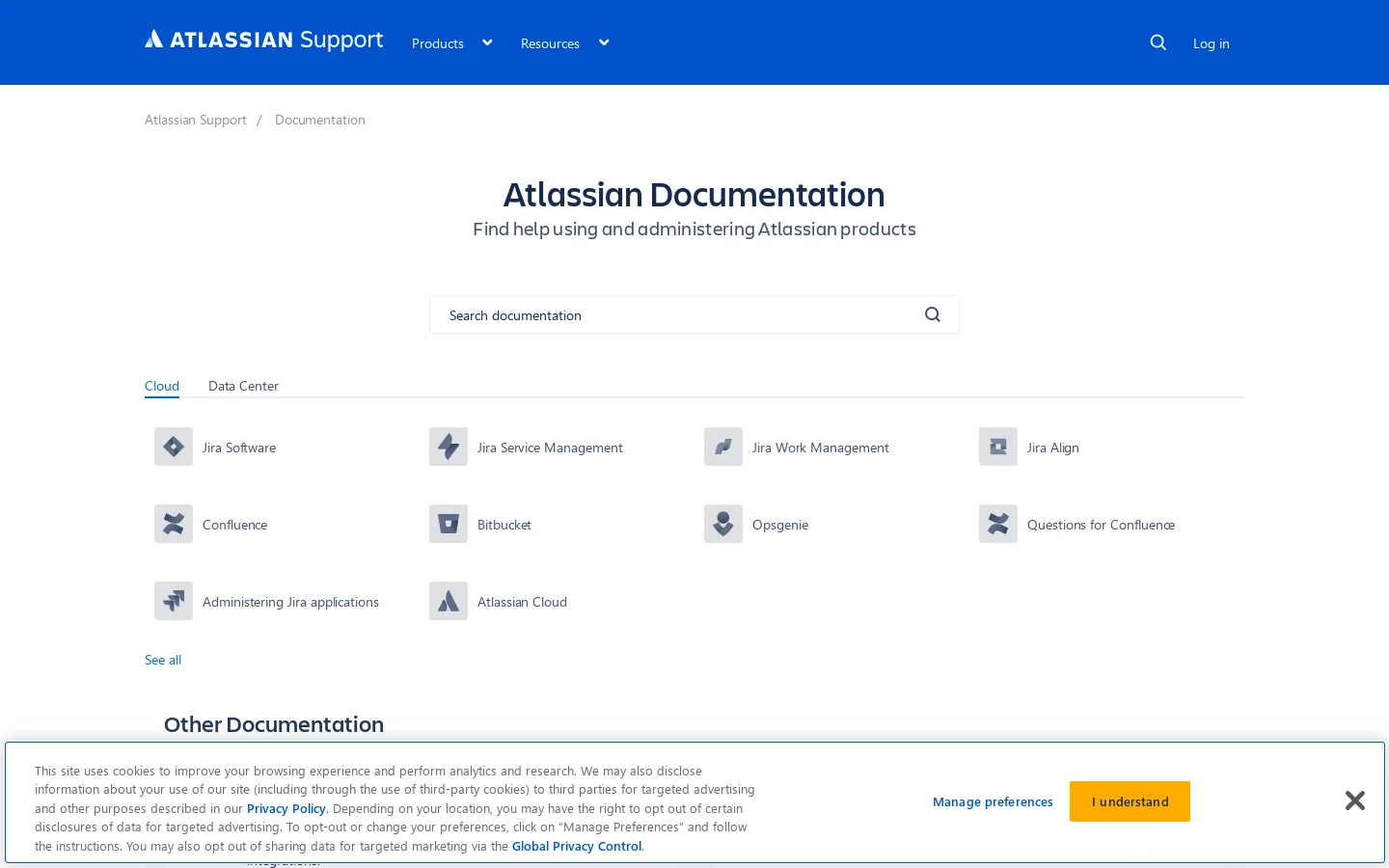Expand the Resources dropdown menu

pyautogui.click(x=565, y=43)
